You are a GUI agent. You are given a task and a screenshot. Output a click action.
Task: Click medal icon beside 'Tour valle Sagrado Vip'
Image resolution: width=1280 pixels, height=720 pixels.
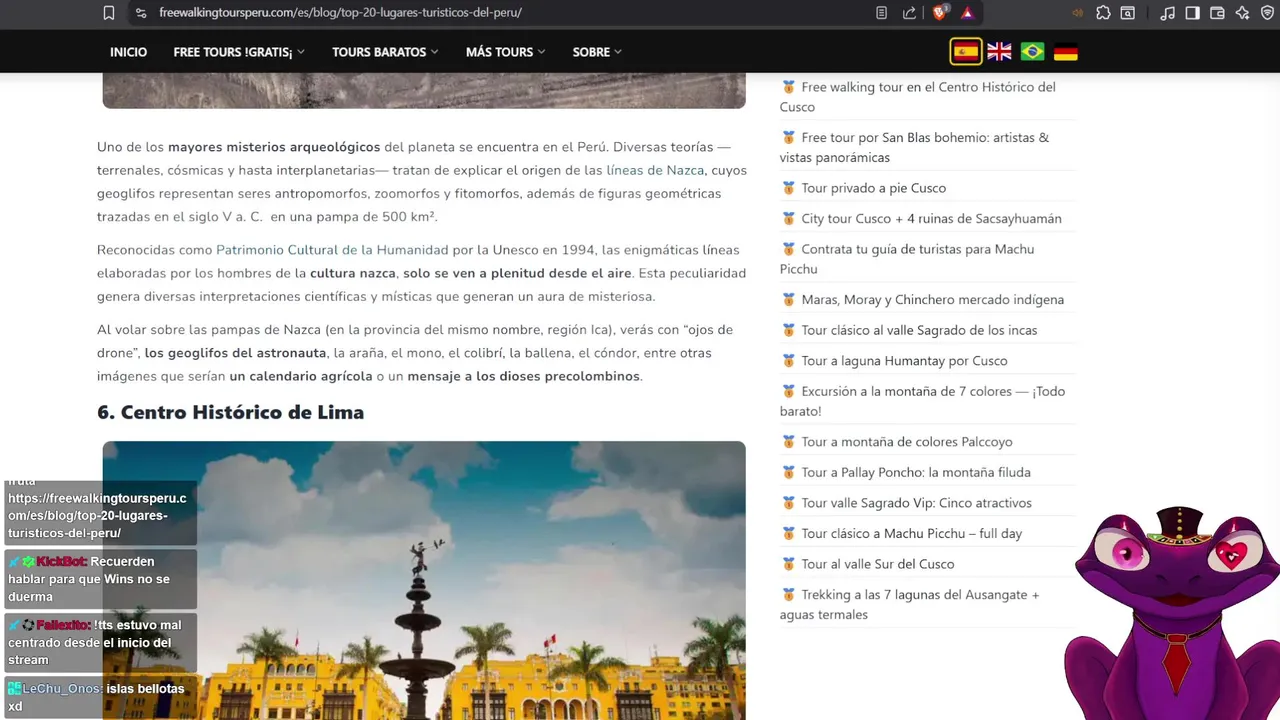(x=788, y=503)
